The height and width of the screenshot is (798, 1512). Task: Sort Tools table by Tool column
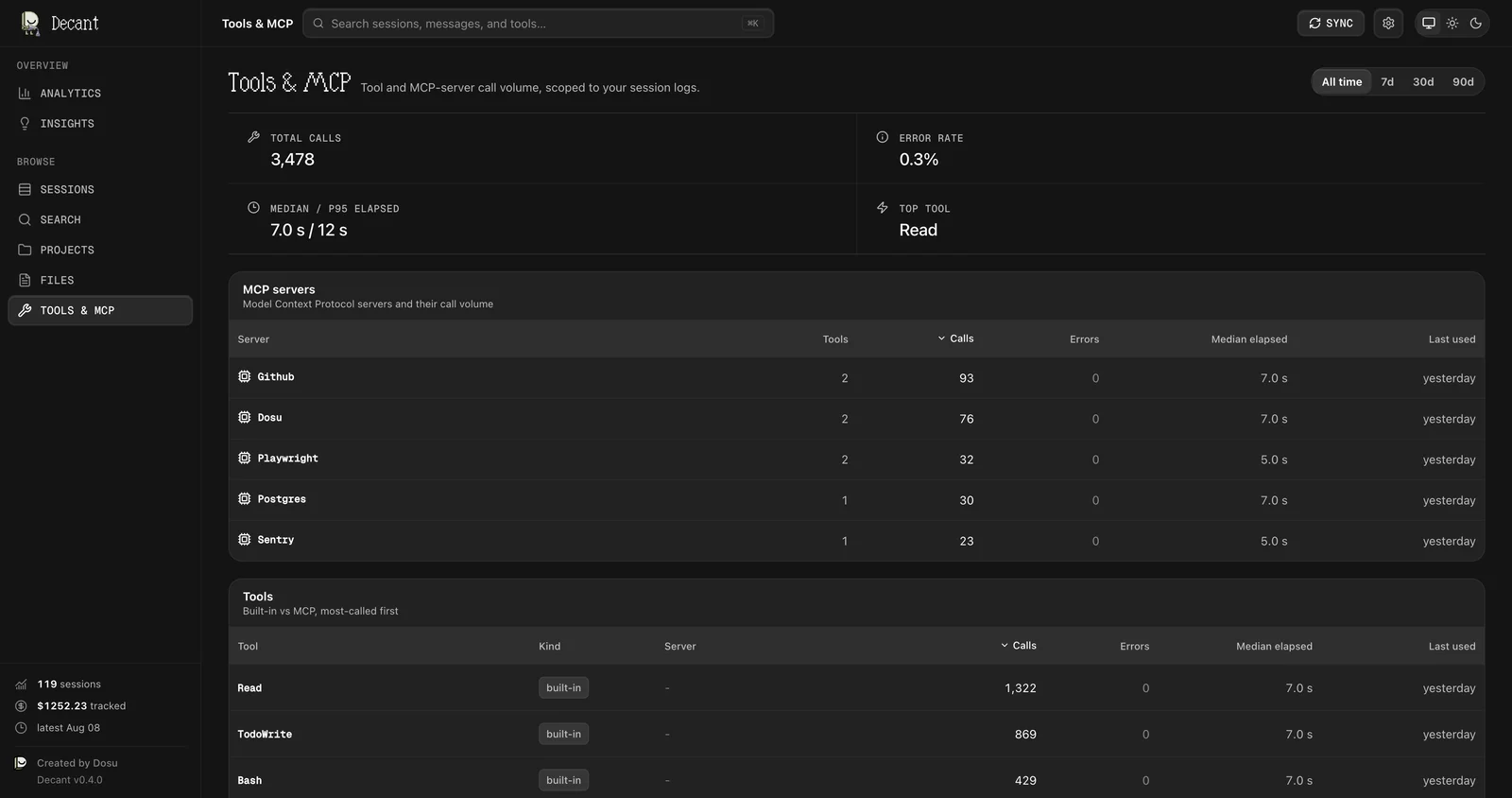click(248, 647)
